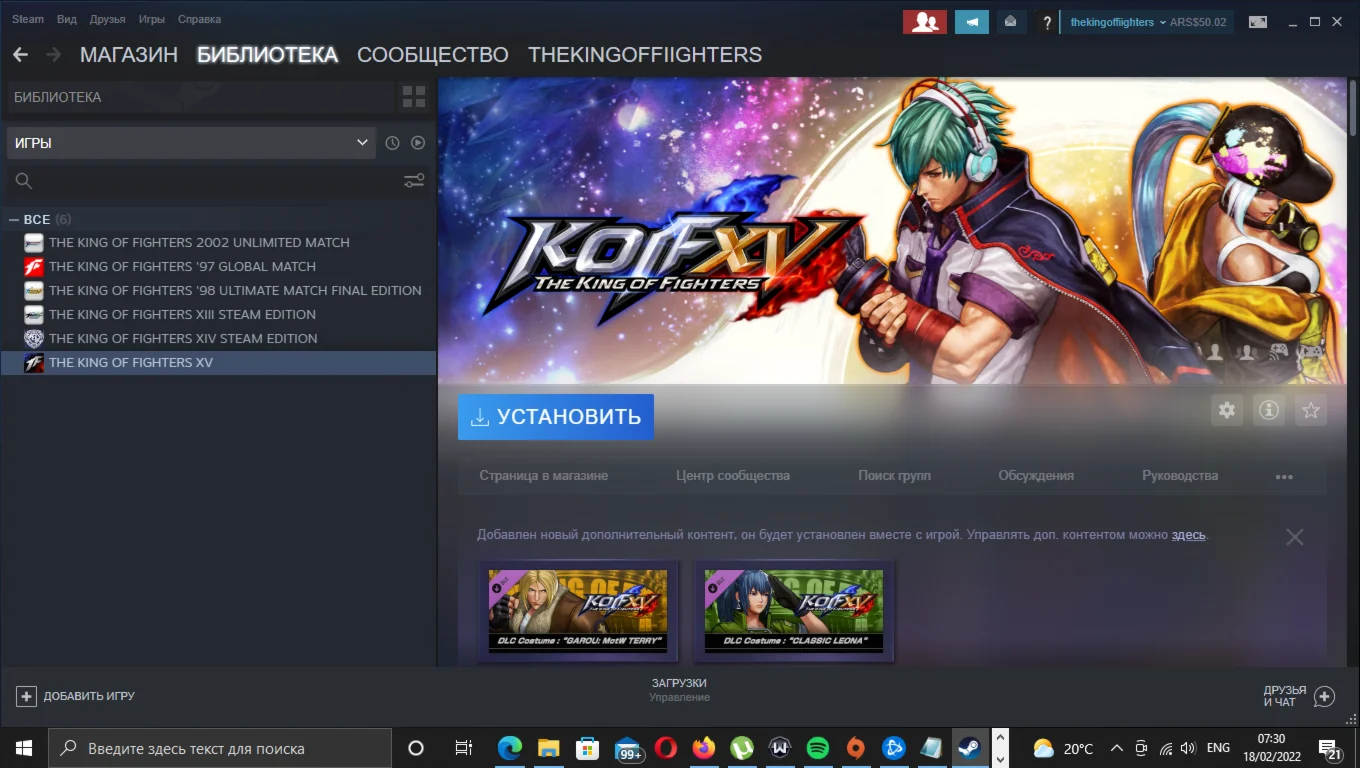The width and height of the screenshot is (1360, 768).
Task: Open the GAROU: MotW TERRY DLC thumbnail
Action: [x=578, y=610]
